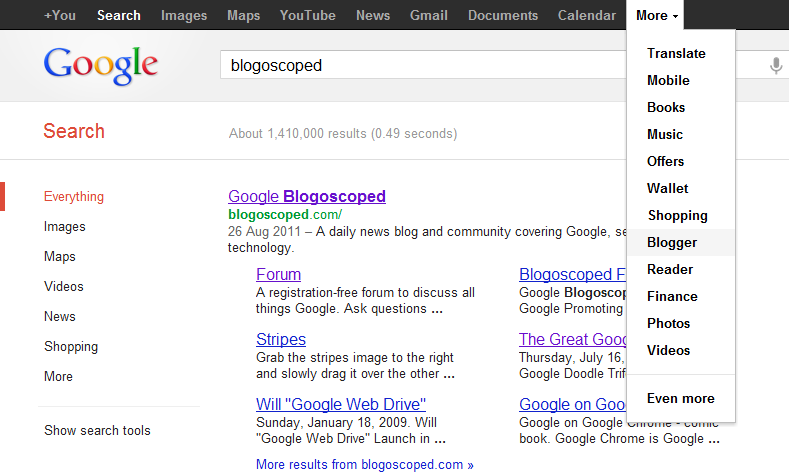Open Even more at menu bottom
This screenshot has height=473, width=789.
pyautogui.click(x=680, y=398)
